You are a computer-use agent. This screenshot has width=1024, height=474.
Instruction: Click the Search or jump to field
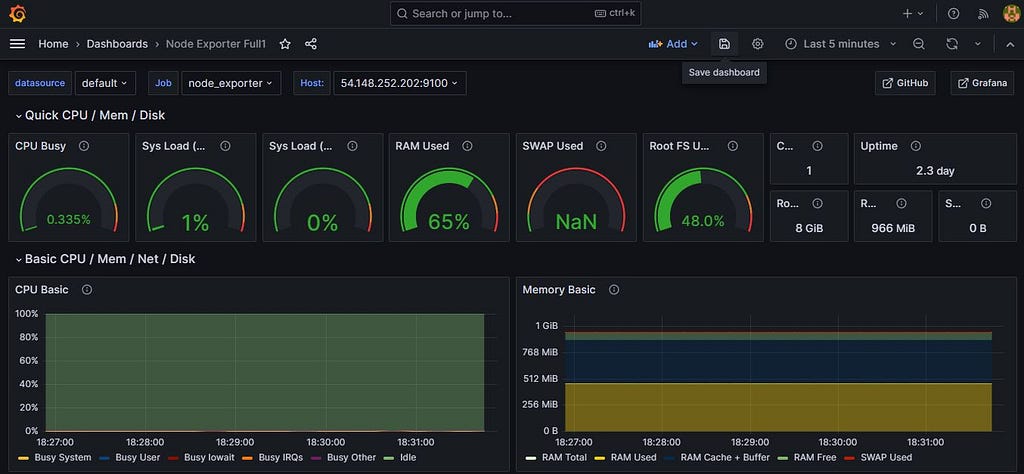click(513, 13)
